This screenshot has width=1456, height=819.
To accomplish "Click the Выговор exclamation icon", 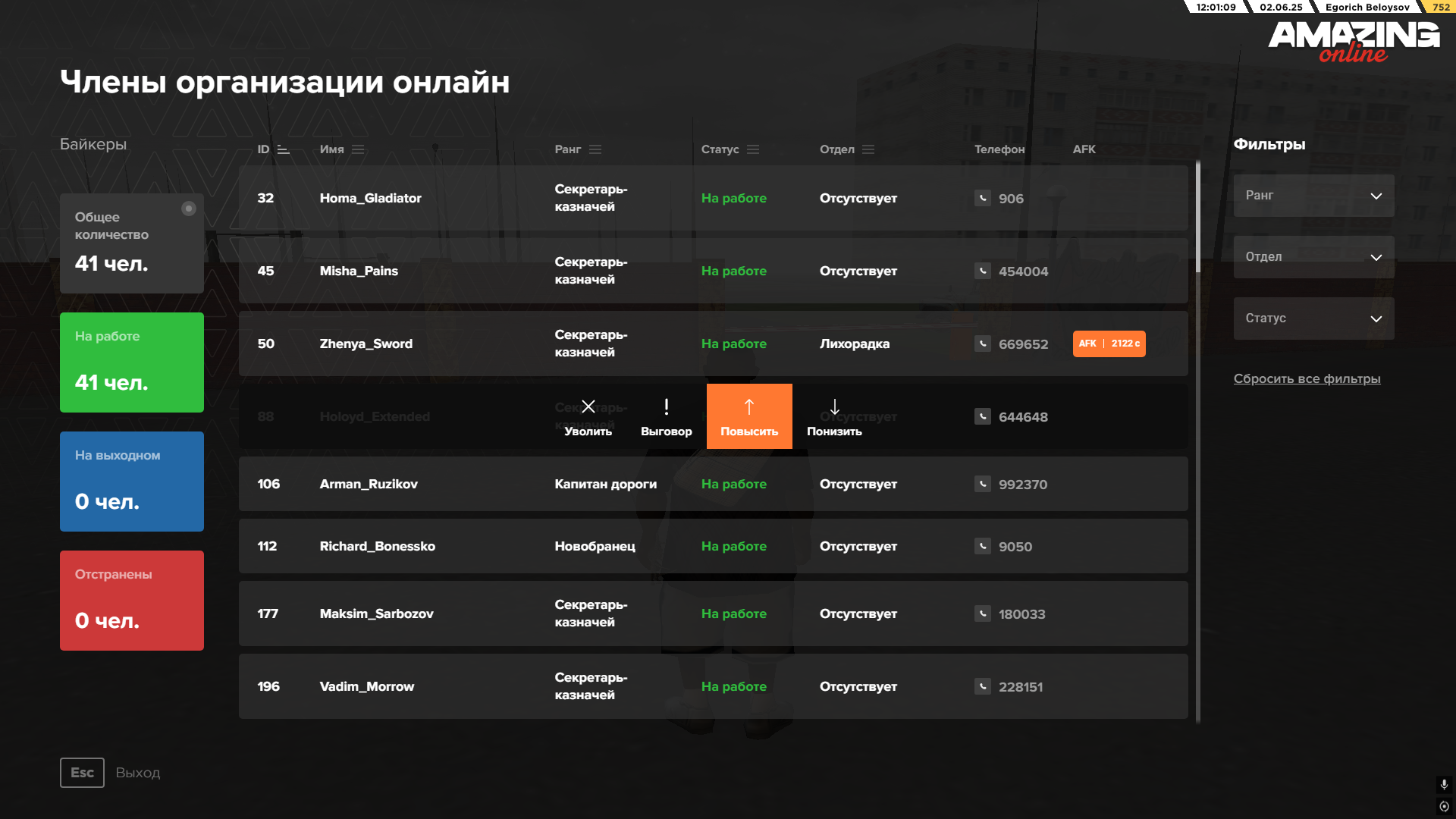I will pos(666,407).
